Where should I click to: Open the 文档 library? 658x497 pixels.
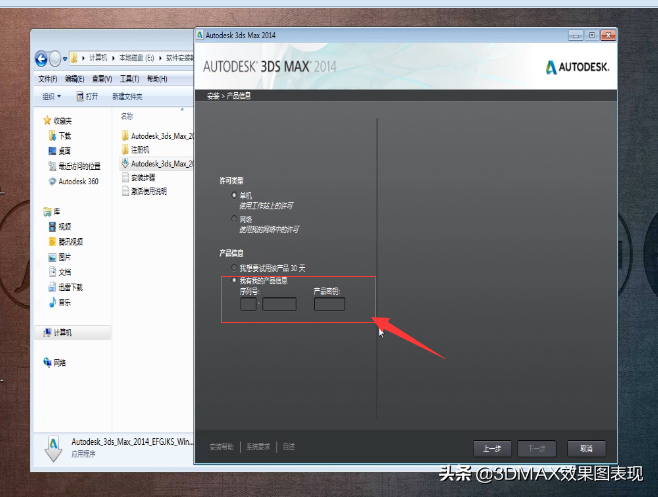(x=60, y=272)
